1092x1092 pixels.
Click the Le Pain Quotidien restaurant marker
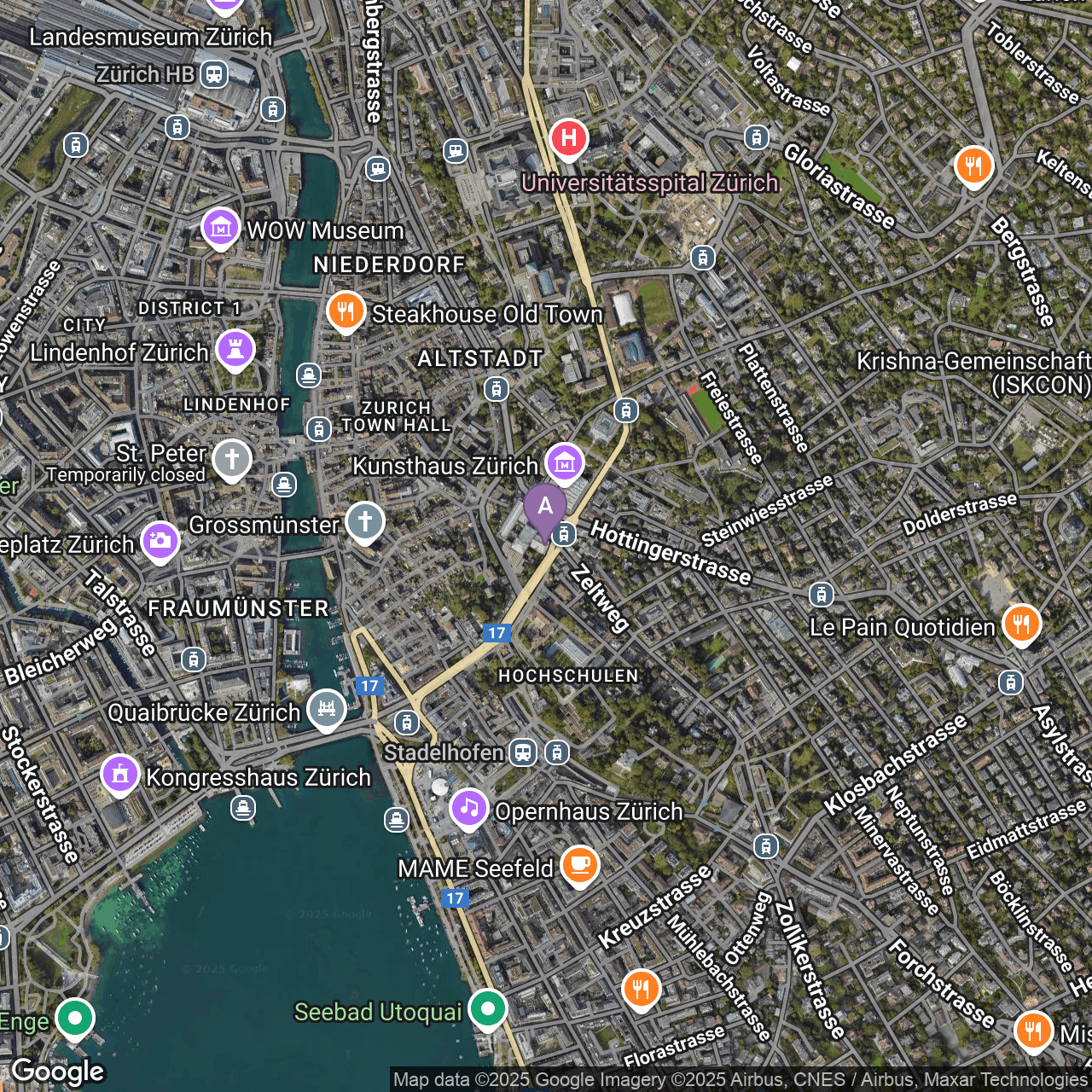pos(1021,625)
